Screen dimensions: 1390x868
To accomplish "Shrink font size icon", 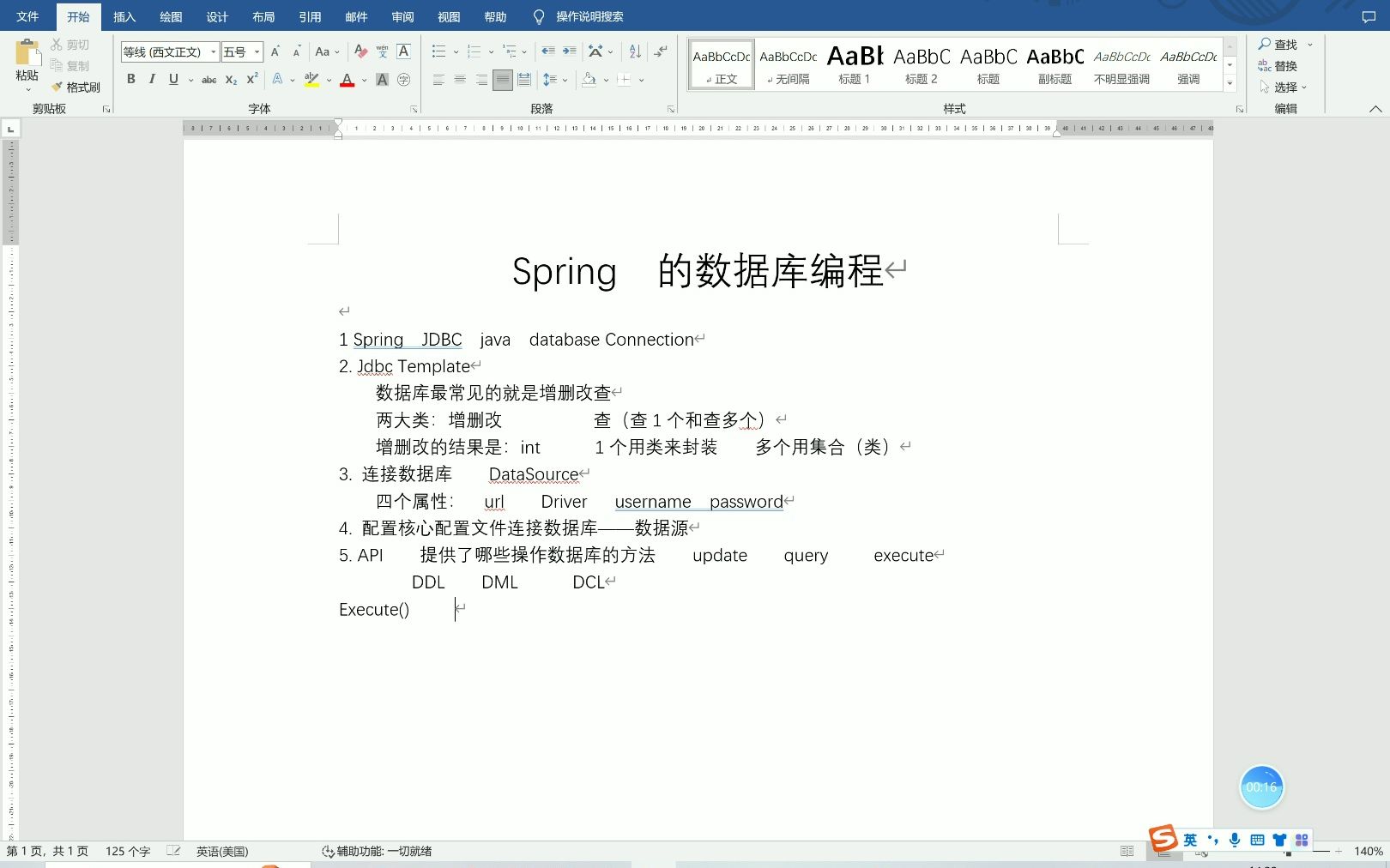I will tap(296, 51).
